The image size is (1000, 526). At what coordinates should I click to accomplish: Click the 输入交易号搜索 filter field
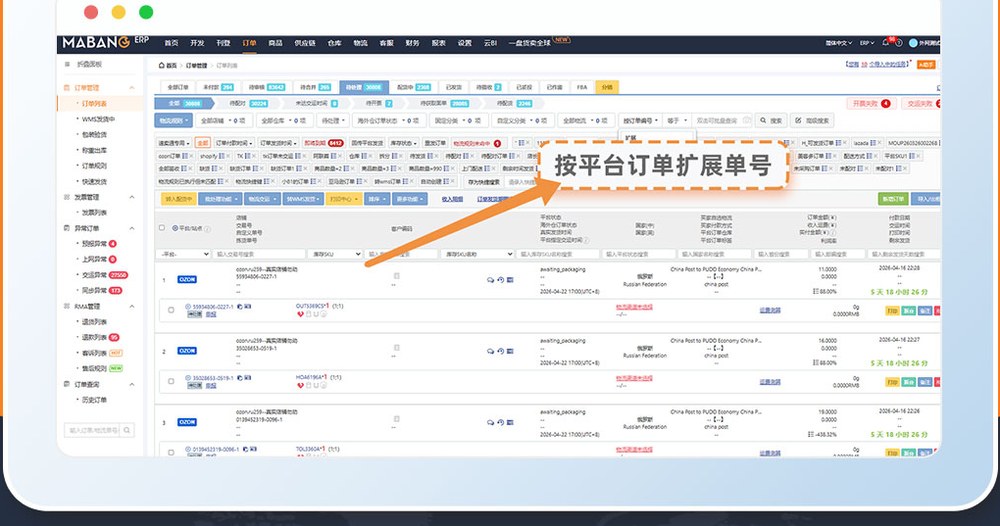coord(258,254)
